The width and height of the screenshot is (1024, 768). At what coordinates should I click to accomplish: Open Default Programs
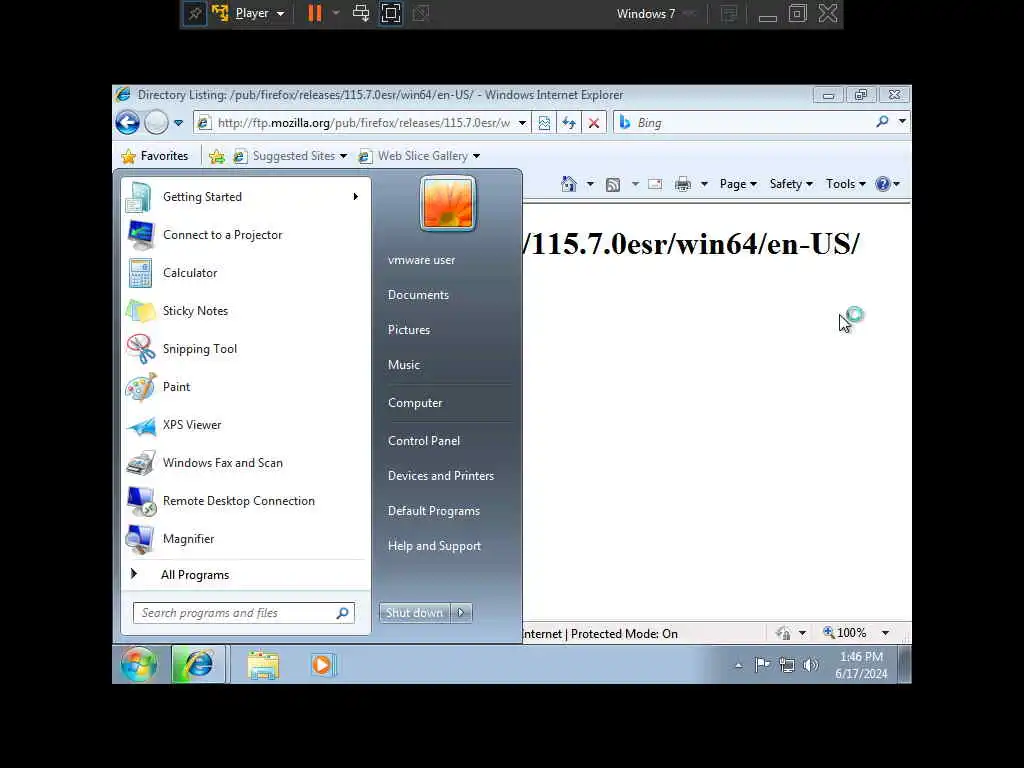(434, 511)
